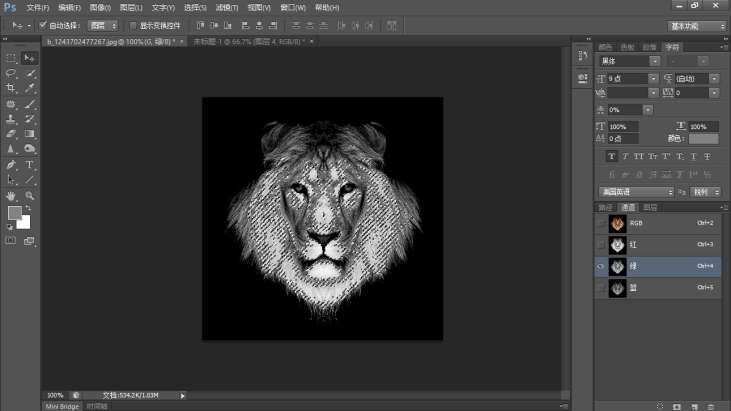Image resolution: width=731 pixels, height=411 pixels.
Task: Enable the 自动选择 checkbox
Action: point(43,25)
